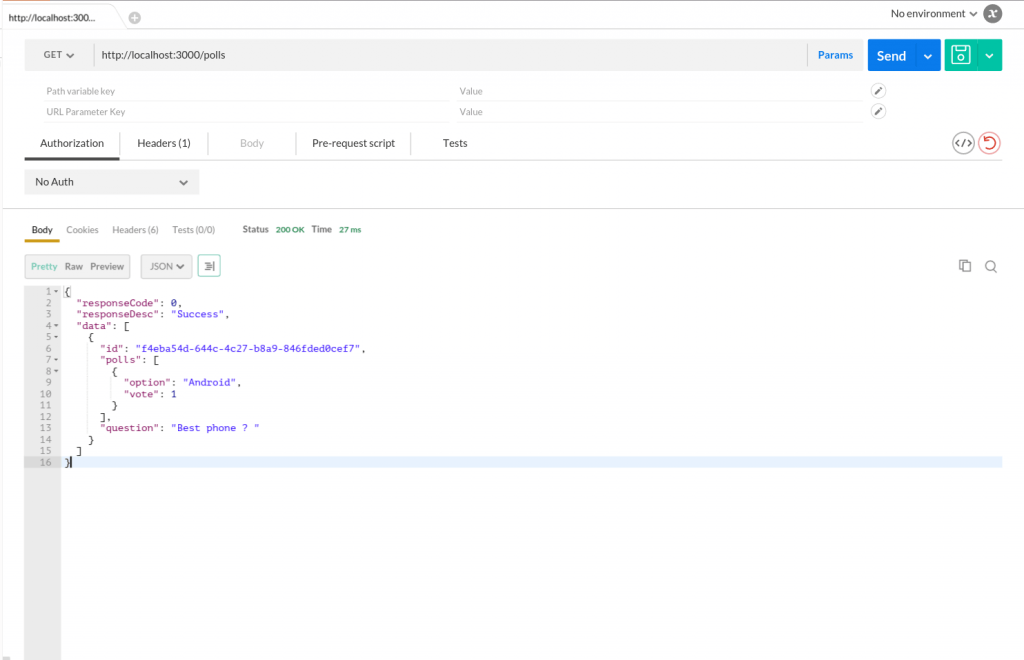Copy the response body with copy icon
The height and width of the screenshot is (660, 1024).
click(x=964, y=266)
